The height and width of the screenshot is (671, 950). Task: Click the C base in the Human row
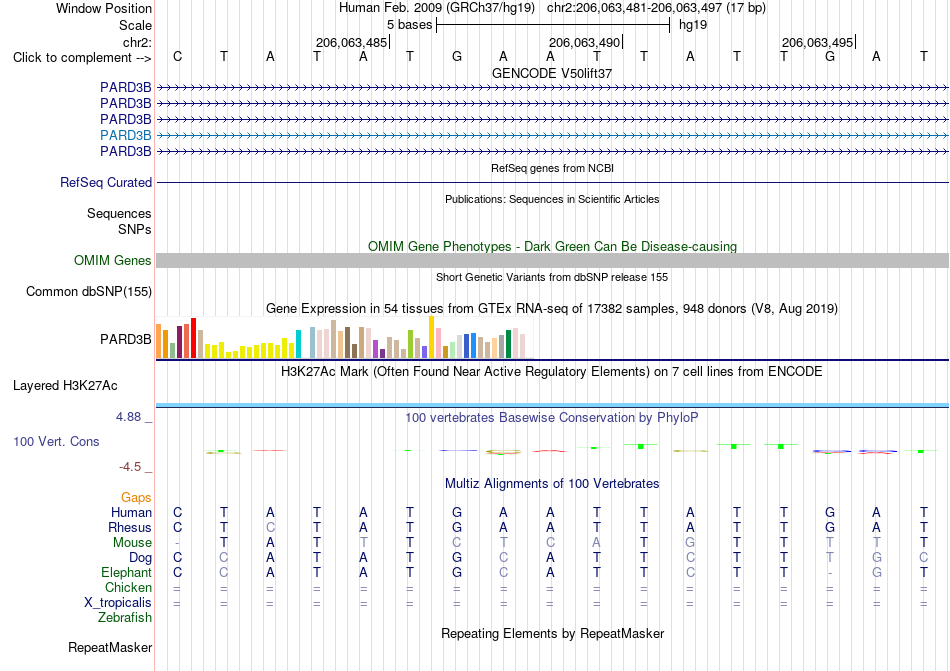click(x=178, y=512)
